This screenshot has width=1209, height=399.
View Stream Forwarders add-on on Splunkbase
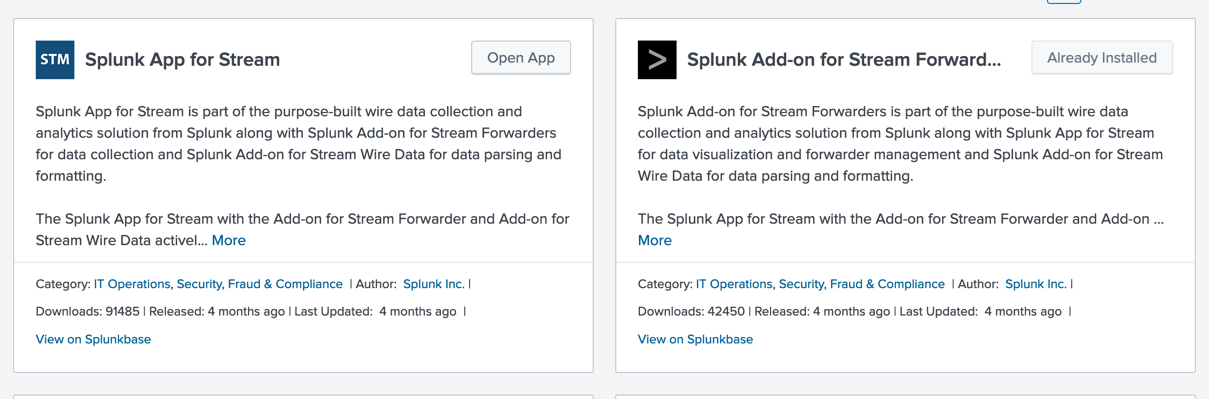click(x=695, y=339)
